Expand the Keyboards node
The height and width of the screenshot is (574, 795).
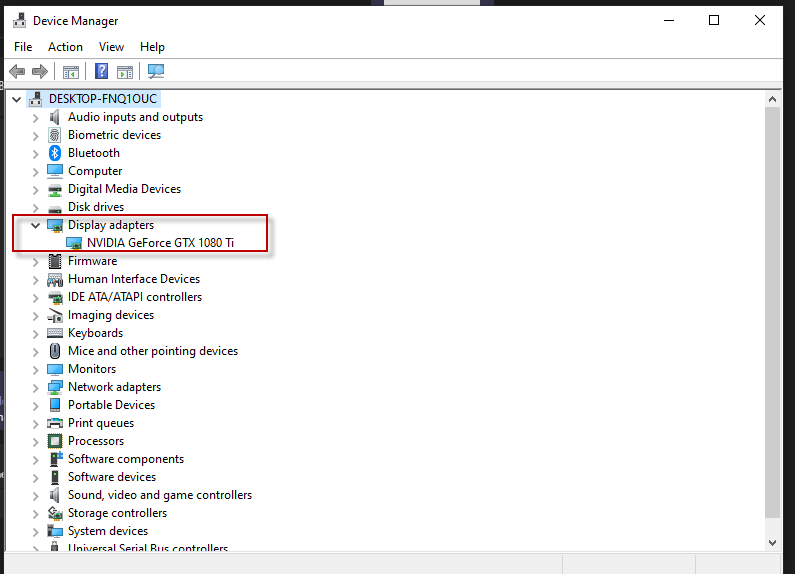tap(35, 334)
